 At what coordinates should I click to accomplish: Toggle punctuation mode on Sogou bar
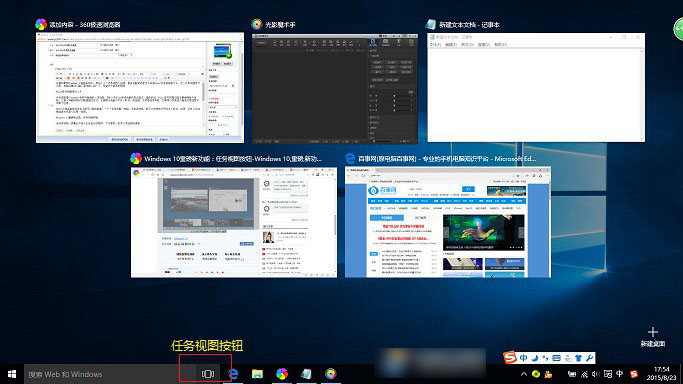tap(545, 358)
